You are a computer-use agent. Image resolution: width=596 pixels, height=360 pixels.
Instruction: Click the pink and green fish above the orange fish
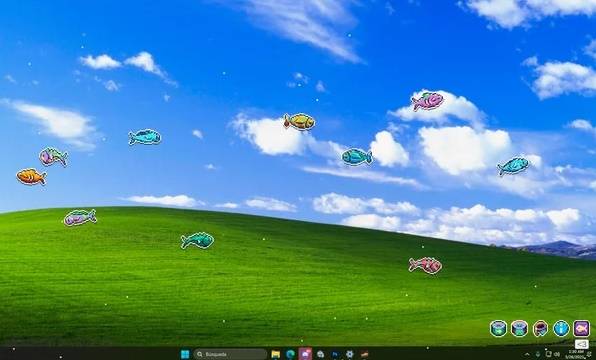53,157
